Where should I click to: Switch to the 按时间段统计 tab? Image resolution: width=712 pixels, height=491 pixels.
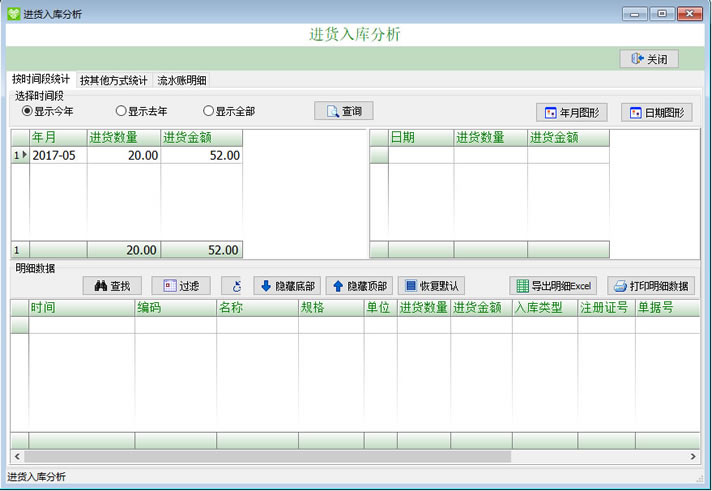[41, 79]
